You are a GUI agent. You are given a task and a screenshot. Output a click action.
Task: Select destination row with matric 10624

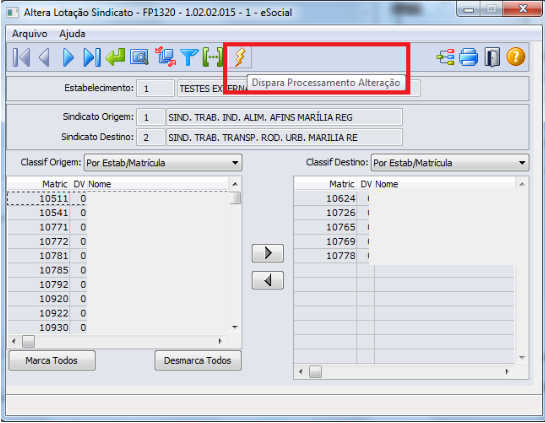click(x=404, y=198)
